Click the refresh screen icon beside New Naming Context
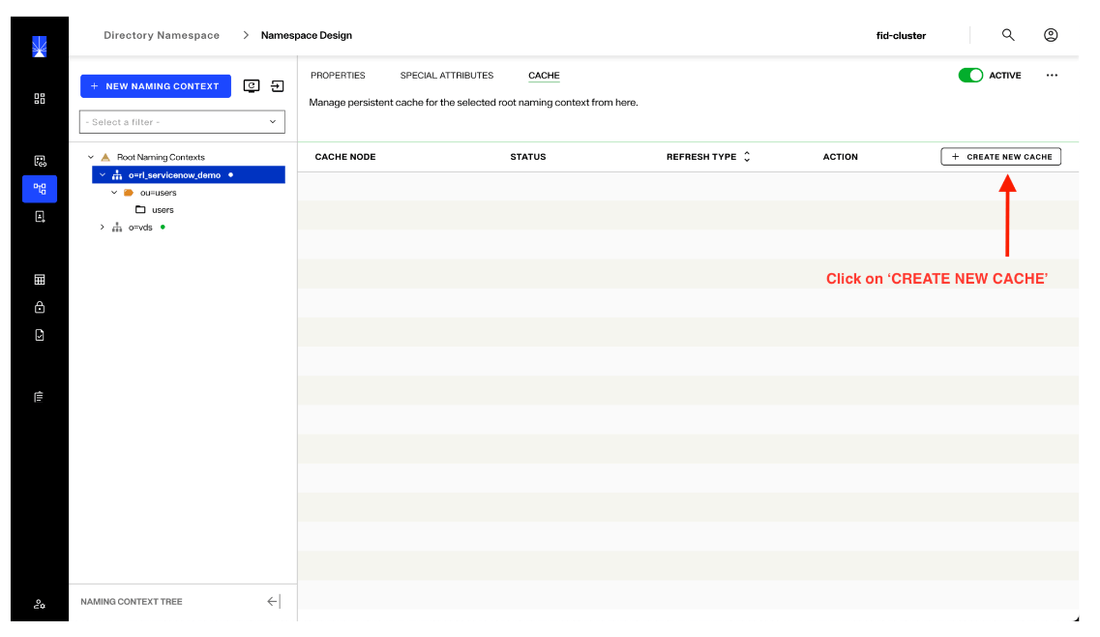This screenshot has height=637, width=1100. click(251, 86)
